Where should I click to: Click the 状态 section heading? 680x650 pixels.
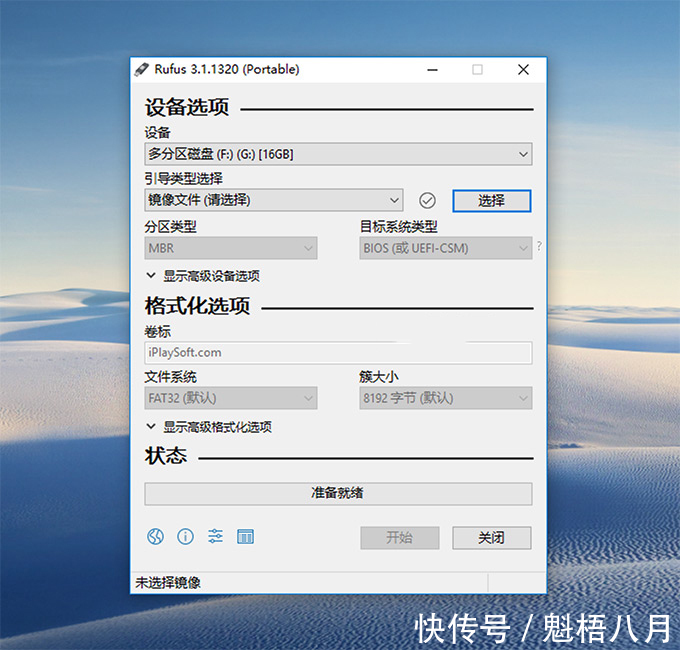[166, 456]
